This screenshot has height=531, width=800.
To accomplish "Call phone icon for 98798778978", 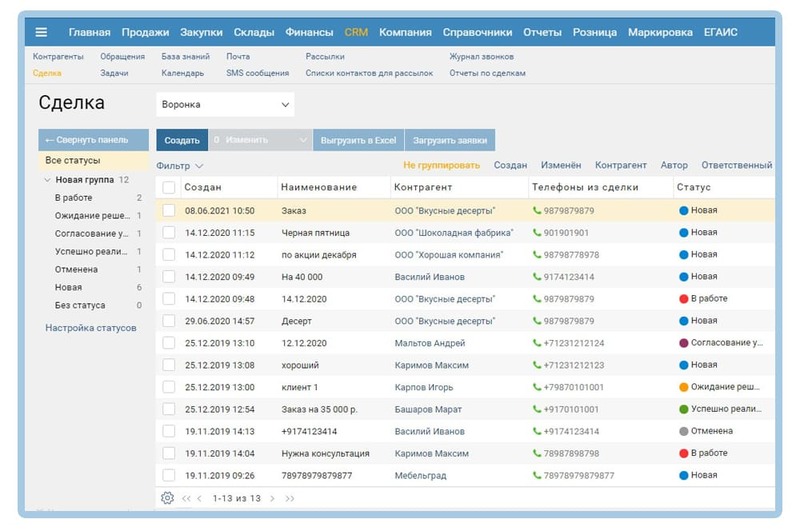I will (537, 255).
